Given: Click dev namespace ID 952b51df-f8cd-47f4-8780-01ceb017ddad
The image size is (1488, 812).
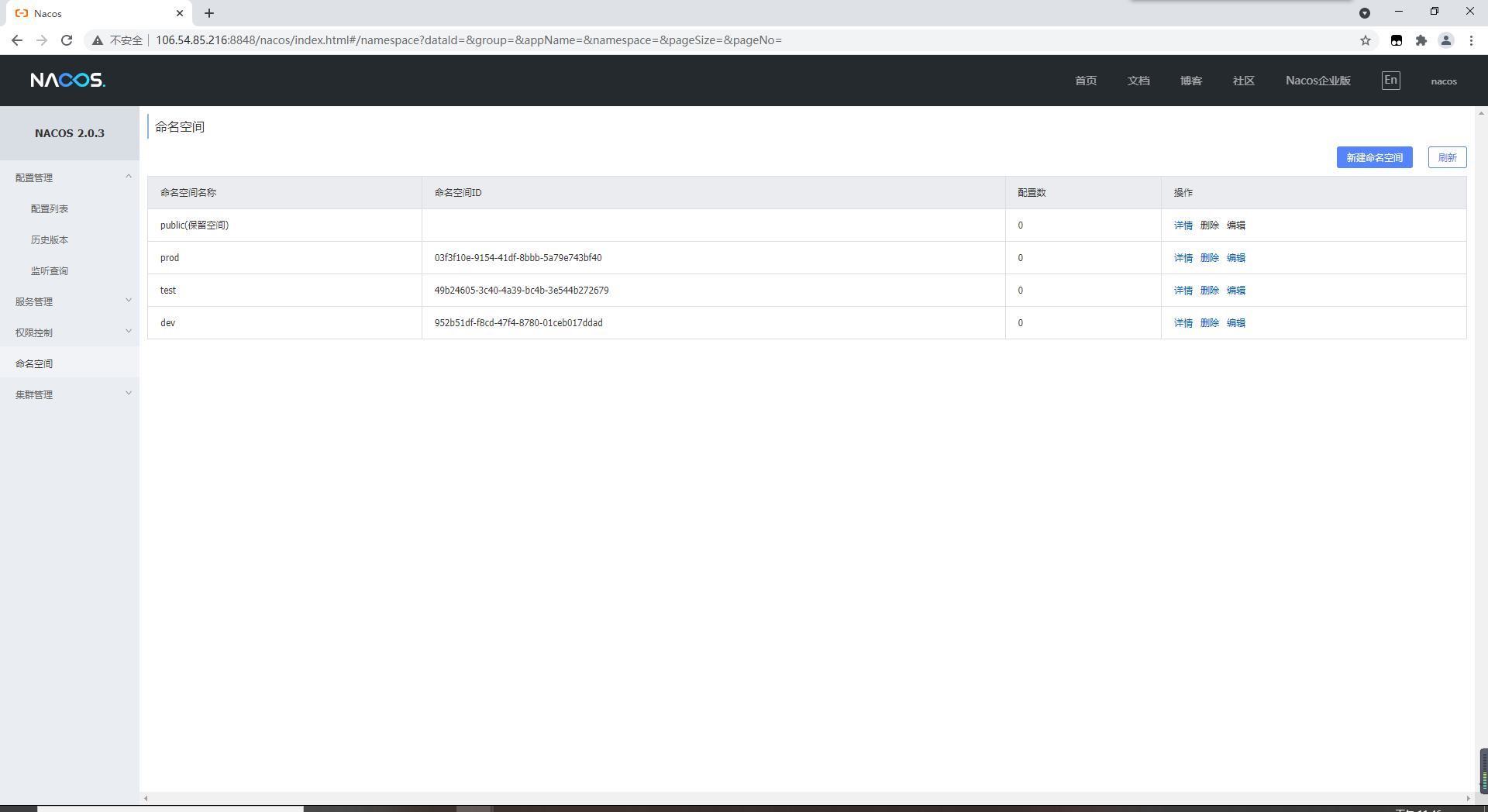Looking at the screenshot, I should [x=518, y=323].
